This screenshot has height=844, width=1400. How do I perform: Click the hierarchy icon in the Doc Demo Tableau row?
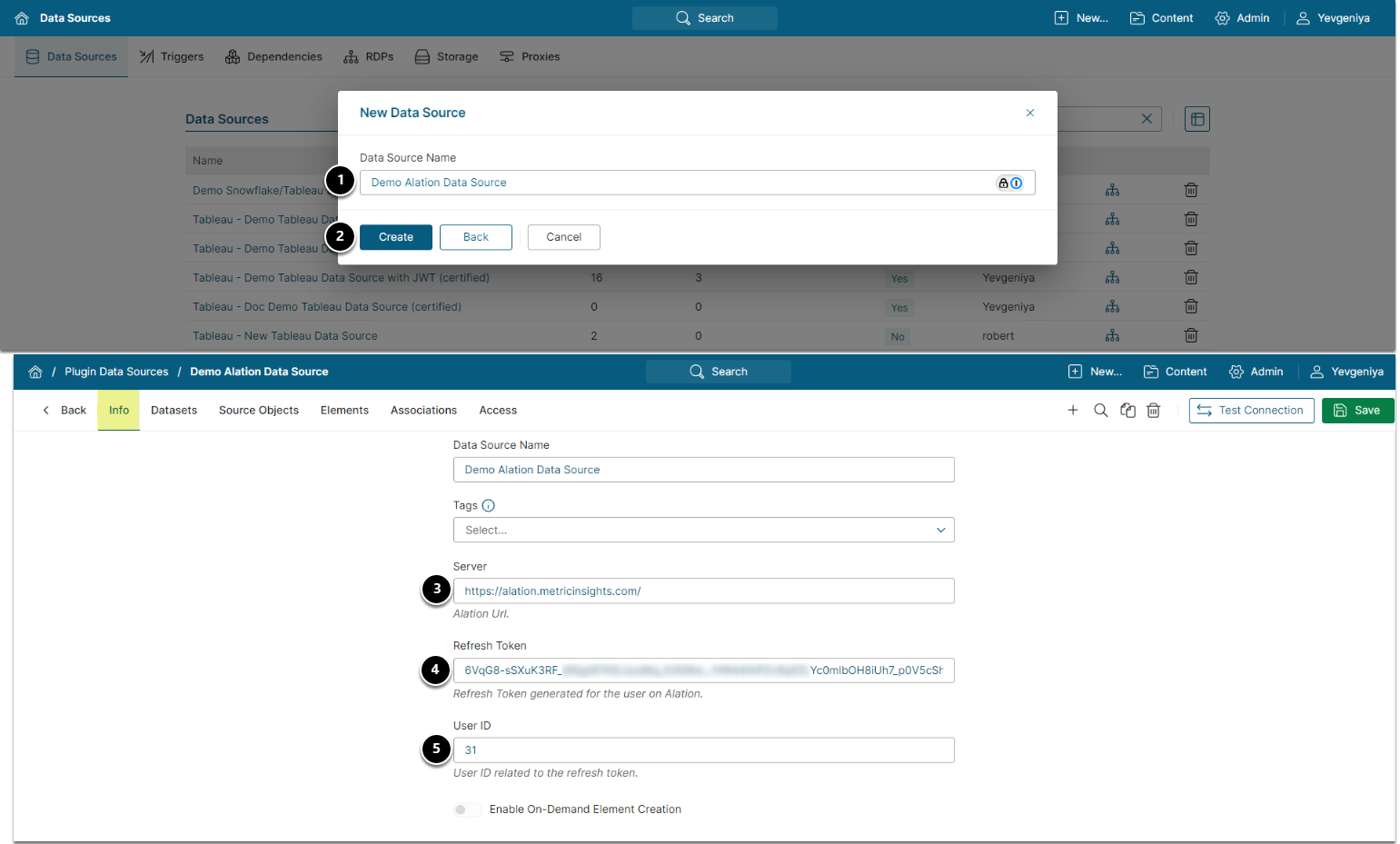pyautogui.click(x=1112, y=306)
